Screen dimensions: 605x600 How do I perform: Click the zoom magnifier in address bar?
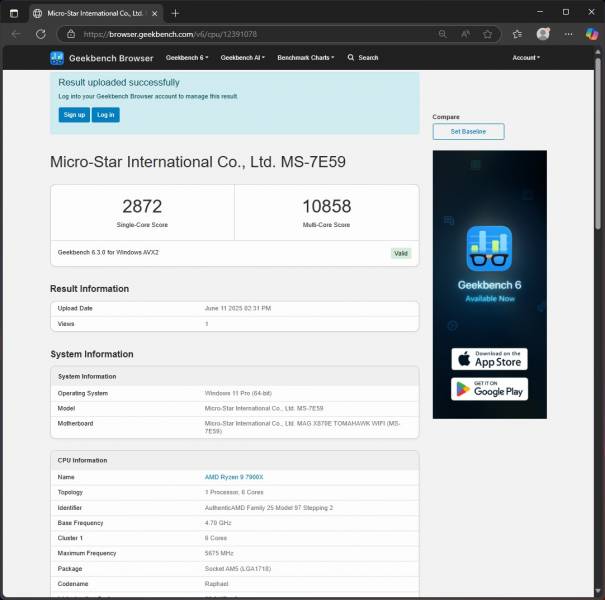(443, 34)
